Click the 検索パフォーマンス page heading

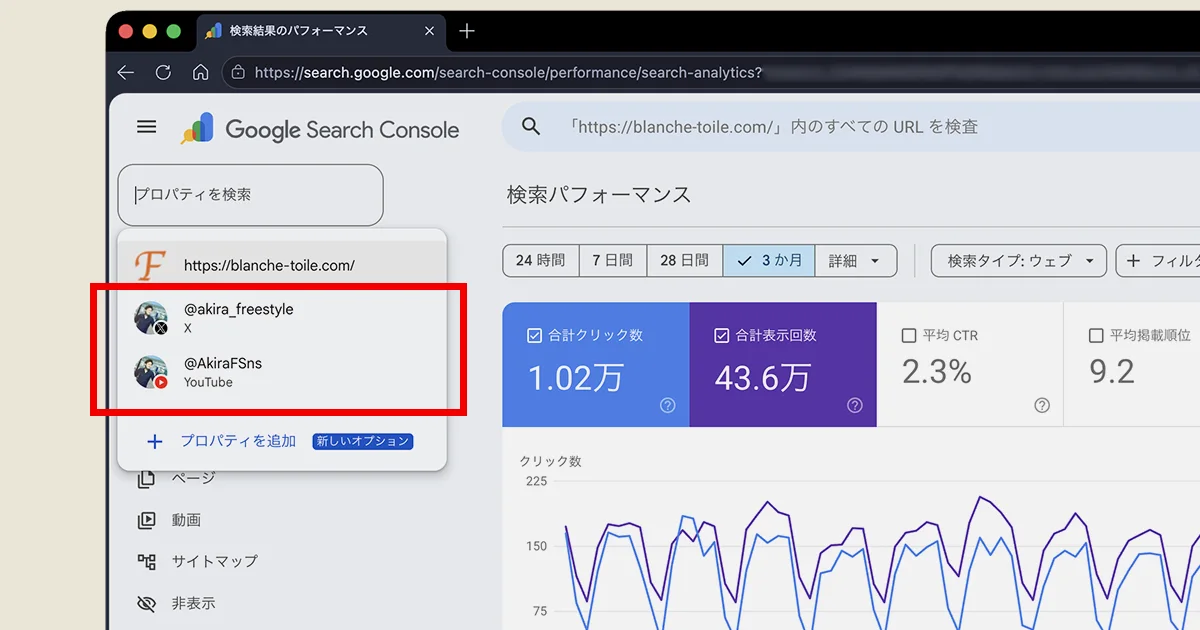pos(599,195)
